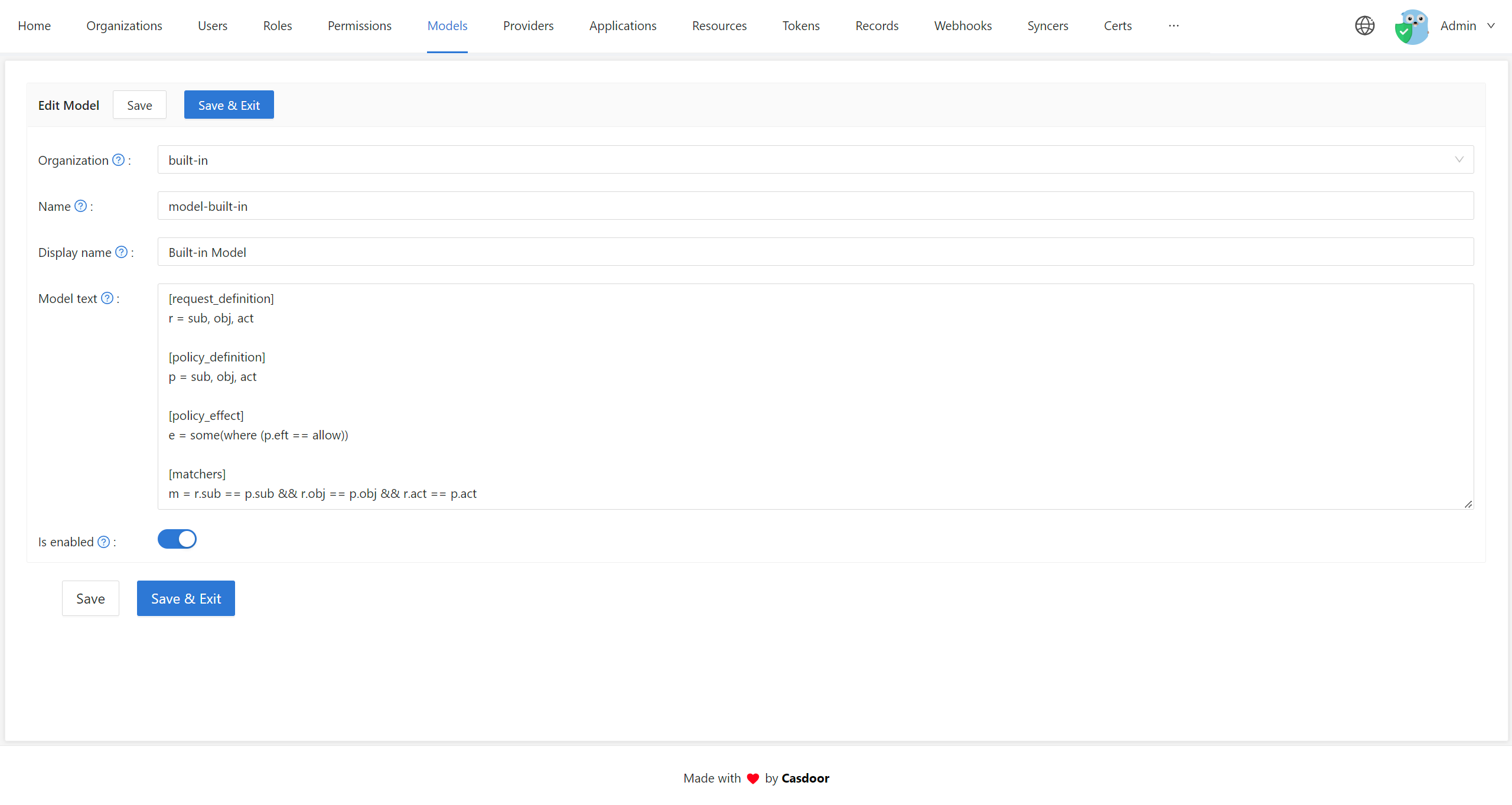Screen dimensions: 1512x805
Task: Click the bottom Save button
Action: [90, 598]
